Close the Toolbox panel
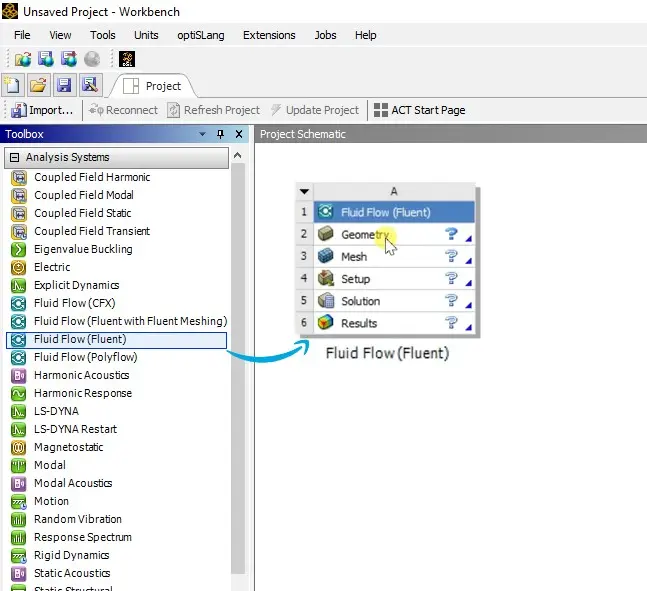 point(239,134)
